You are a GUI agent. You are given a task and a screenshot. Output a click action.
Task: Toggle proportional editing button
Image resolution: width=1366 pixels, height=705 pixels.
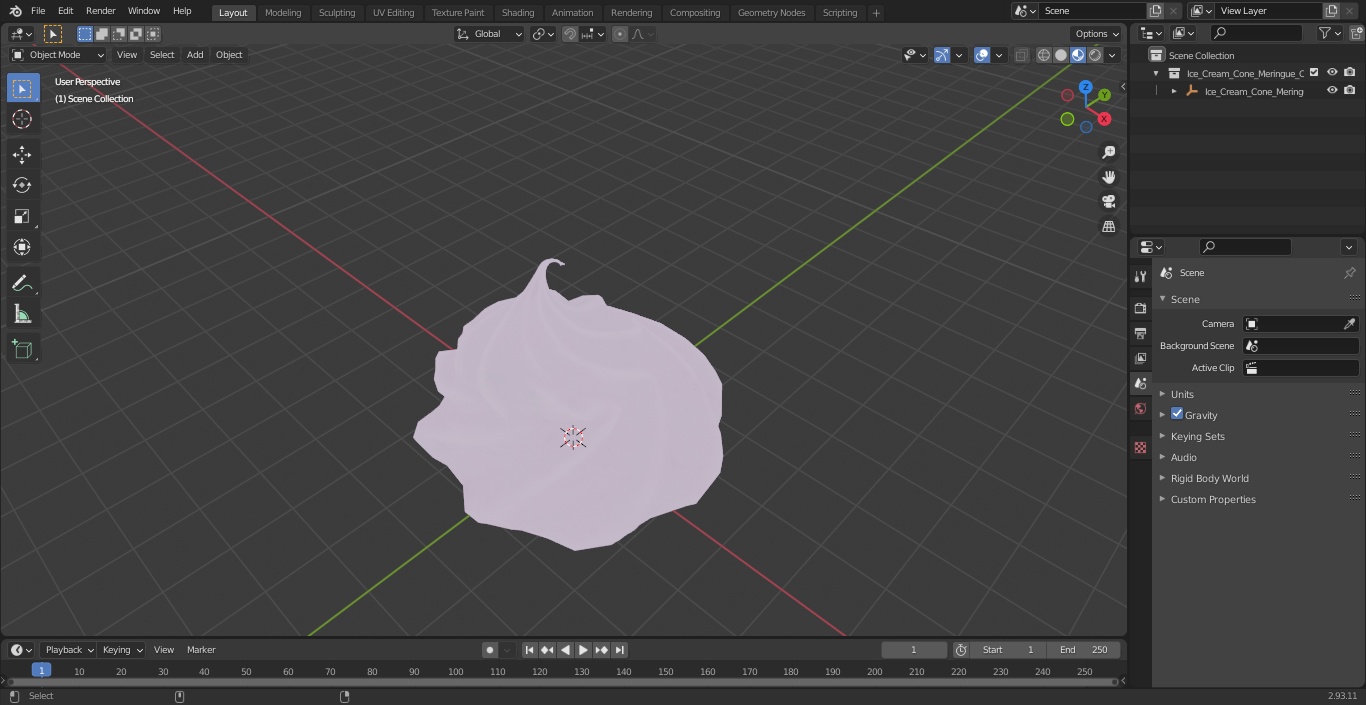coord(620,34)
